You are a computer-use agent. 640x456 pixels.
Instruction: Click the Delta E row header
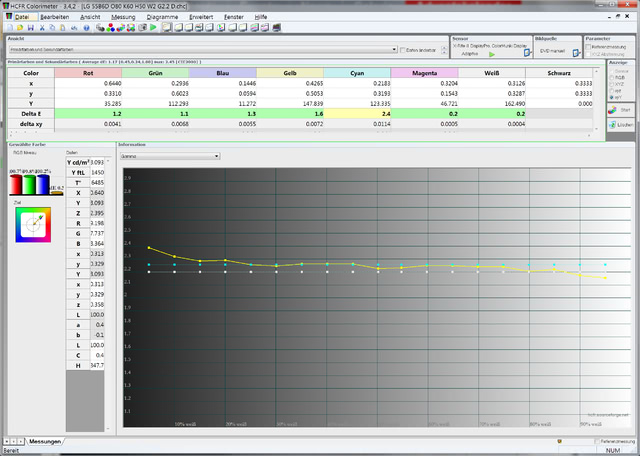(31, 113)
